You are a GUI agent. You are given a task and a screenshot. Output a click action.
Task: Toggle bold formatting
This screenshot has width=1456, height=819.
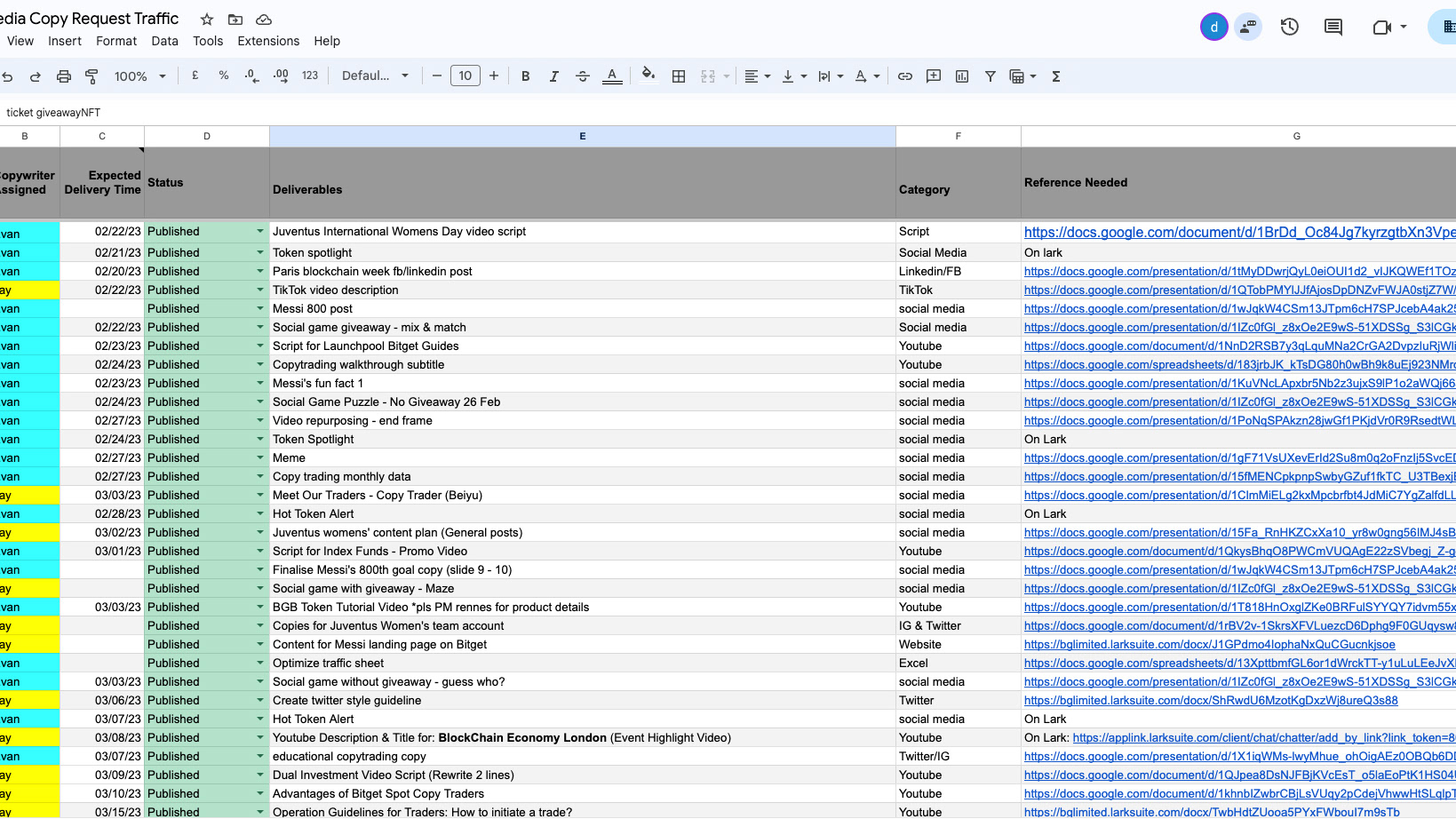[526, 76]
